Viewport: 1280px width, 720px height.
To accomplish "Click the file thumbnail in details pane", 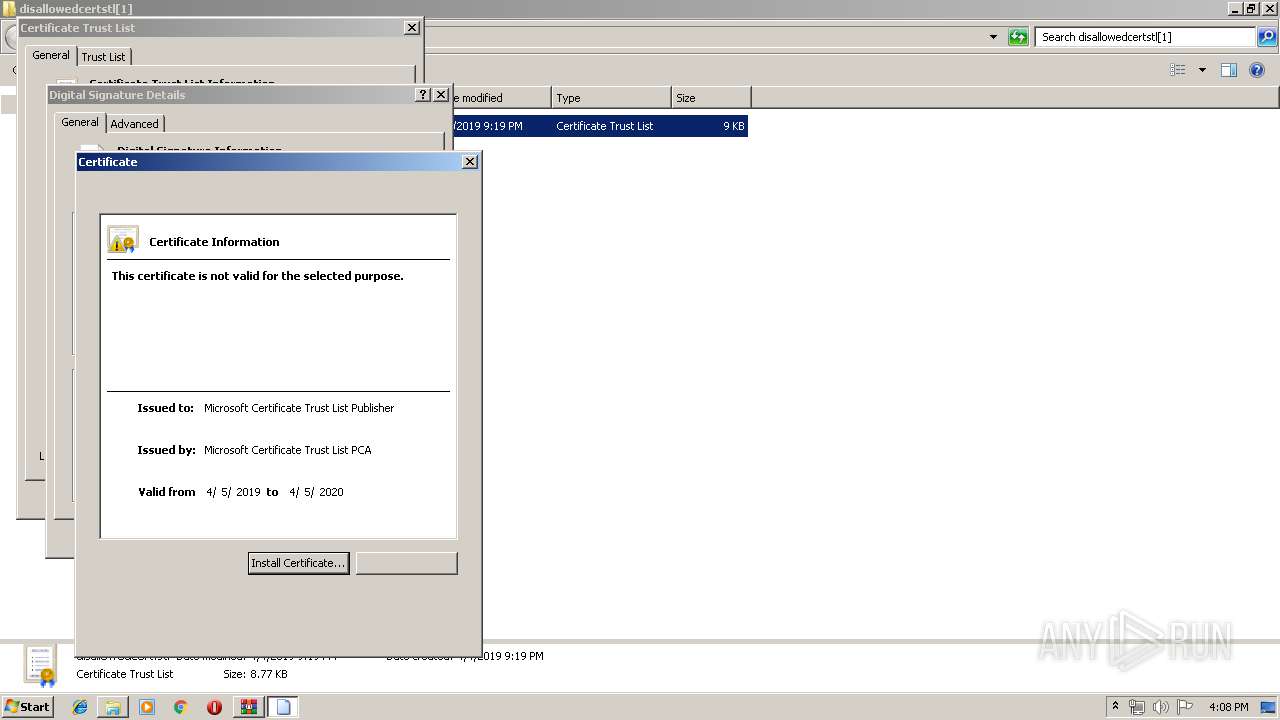I will click(40, 665).
